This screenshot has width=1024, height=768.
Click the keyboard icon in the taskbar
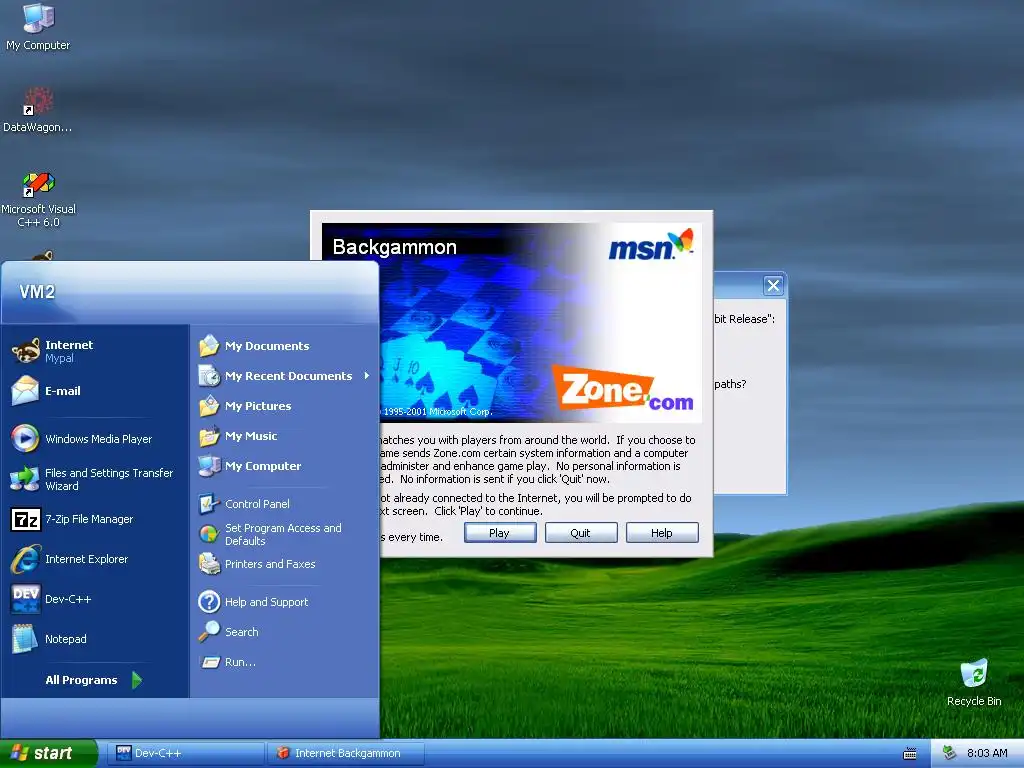(x=910, y=754)
